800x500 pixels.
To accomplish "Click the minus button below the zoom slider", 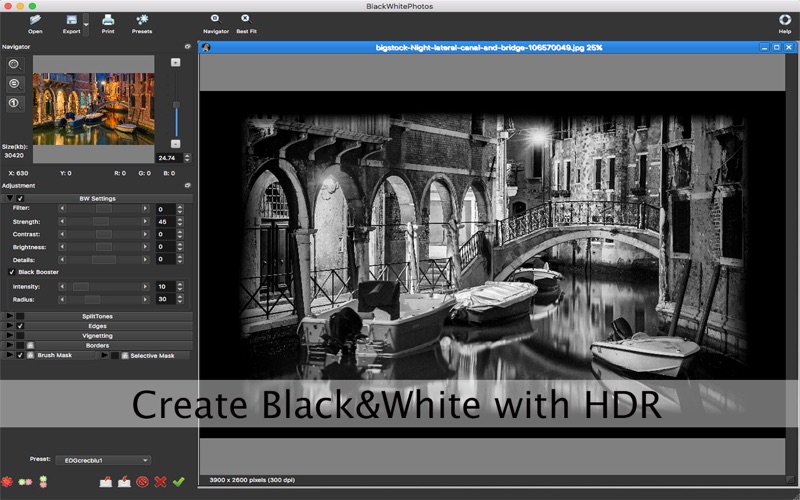I will point(176,144).
